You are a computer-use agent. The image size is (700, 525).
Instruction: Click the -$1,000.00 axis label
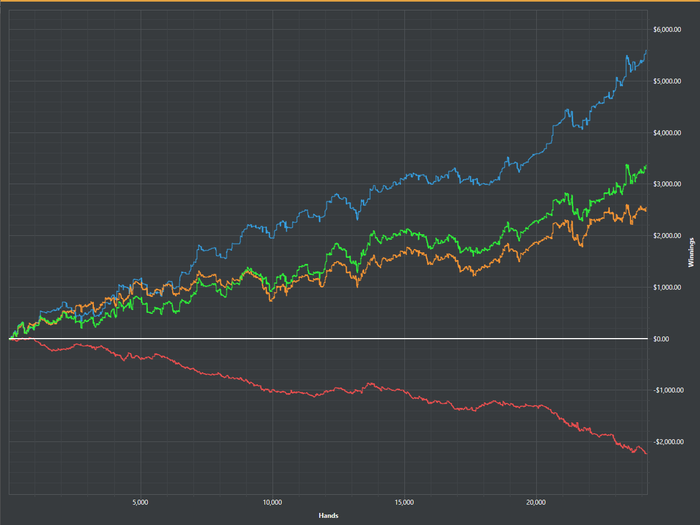coord(668,390)
